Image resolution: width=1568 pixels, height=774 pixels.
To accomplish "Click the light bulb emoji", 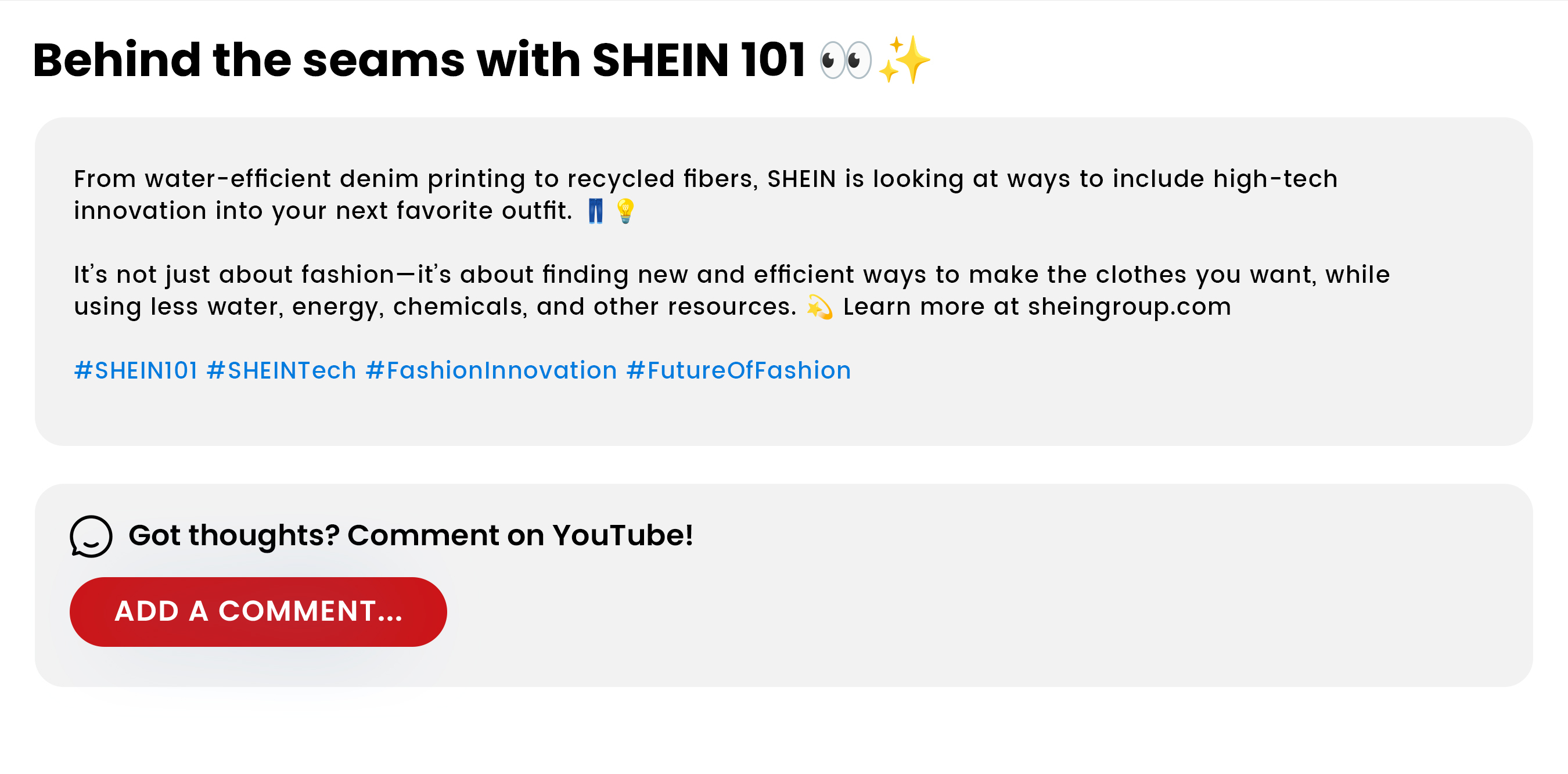I will tap(625, 211).
